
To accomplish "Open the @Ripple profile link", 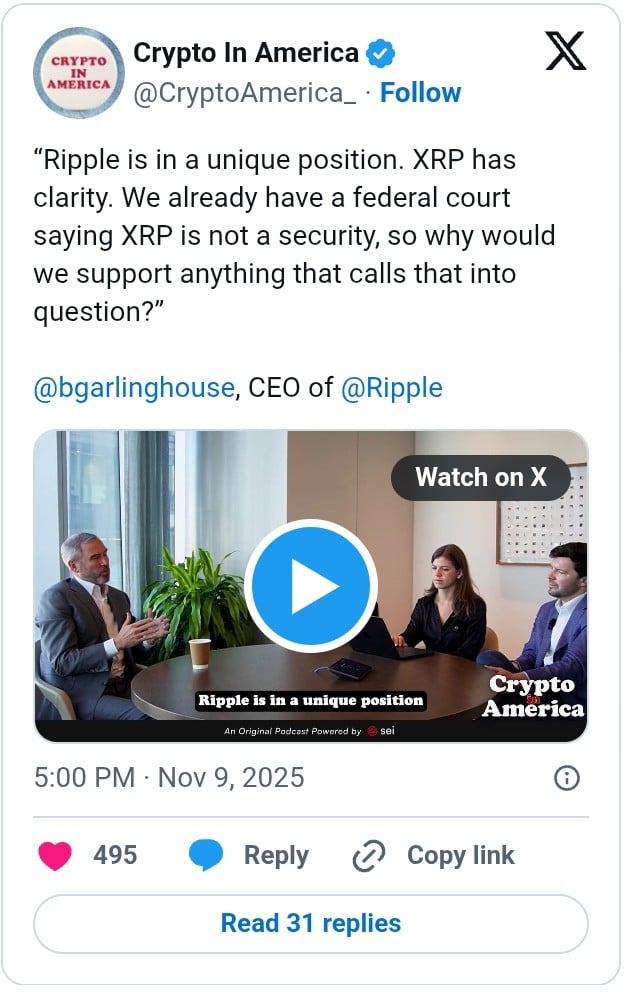I will tap(394, 388).
